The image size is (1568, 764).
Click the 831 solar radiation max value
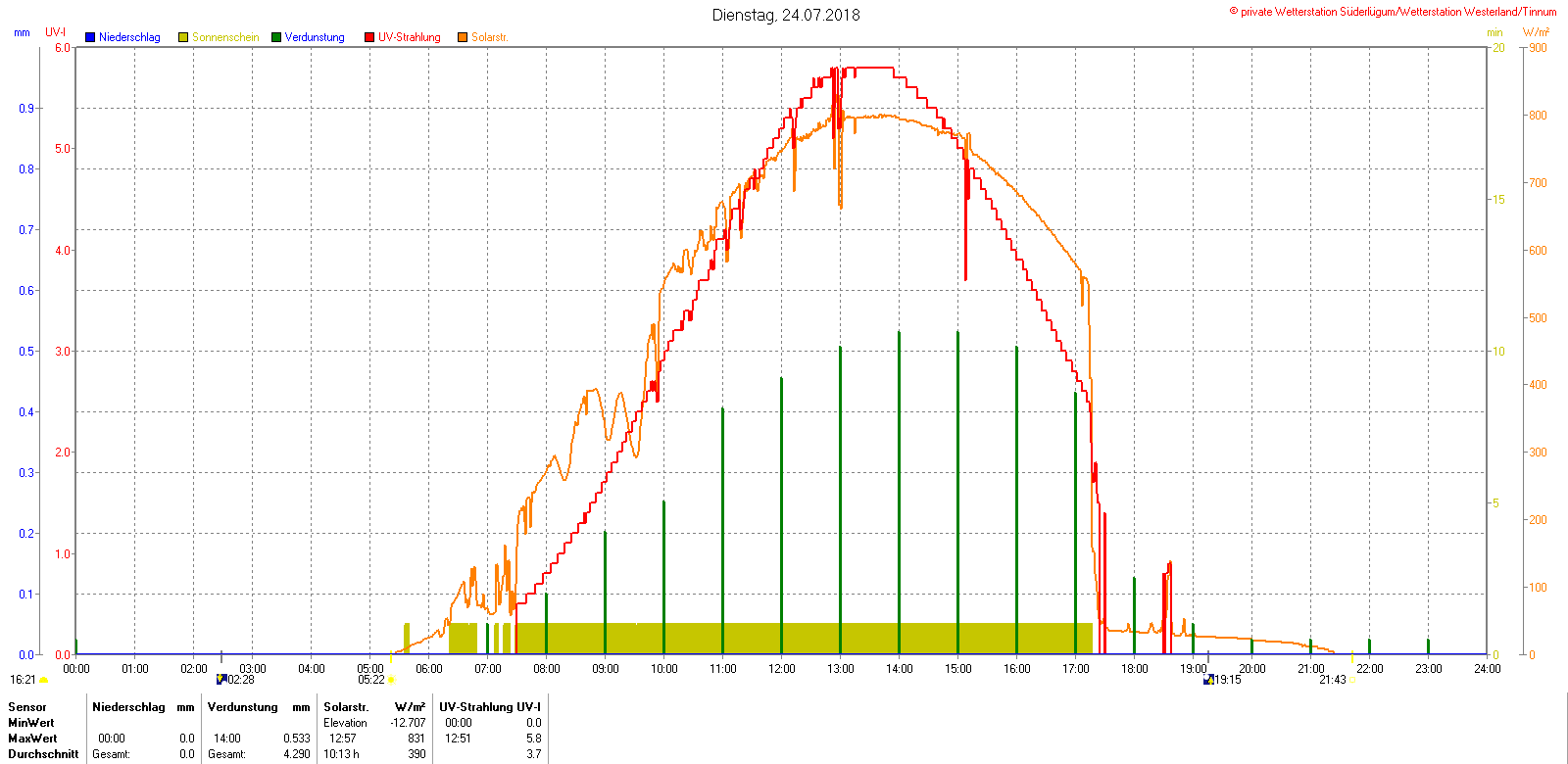pyautogui.click(x=416, y=739)
